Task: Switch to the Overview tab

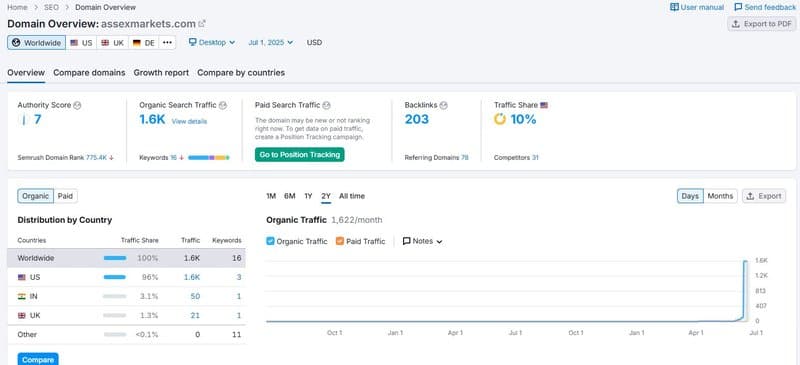Action: [x=26, y=73]
